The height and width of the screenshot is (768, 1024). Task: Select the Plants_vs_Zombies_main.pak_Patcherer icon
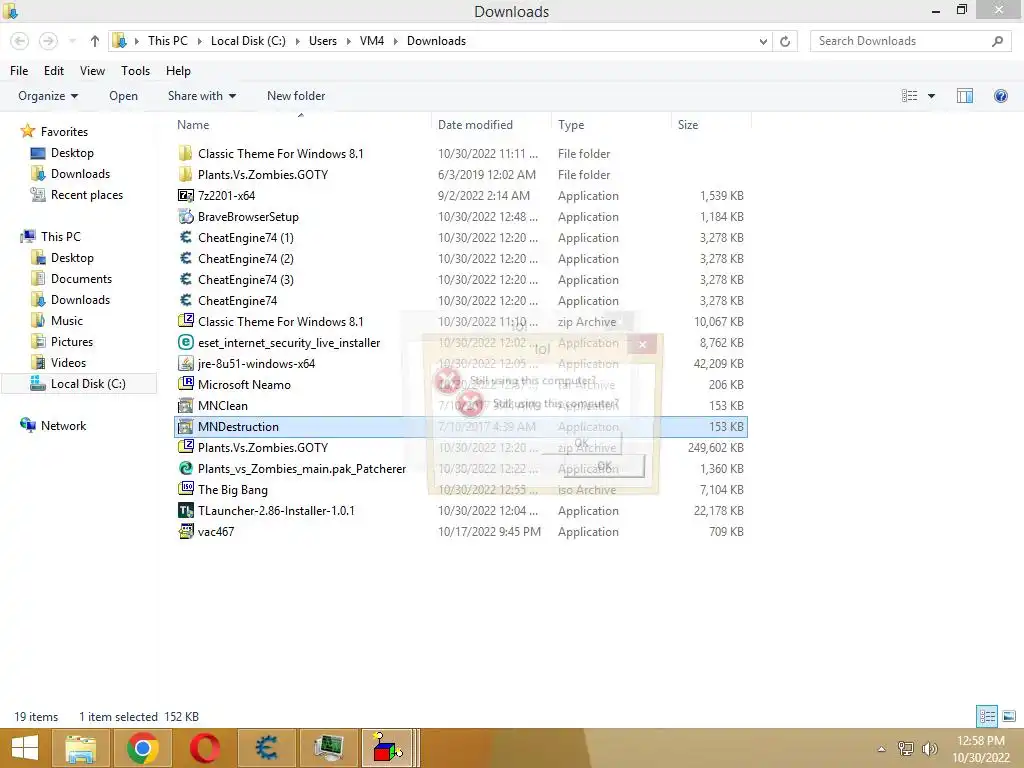point(185,468)
